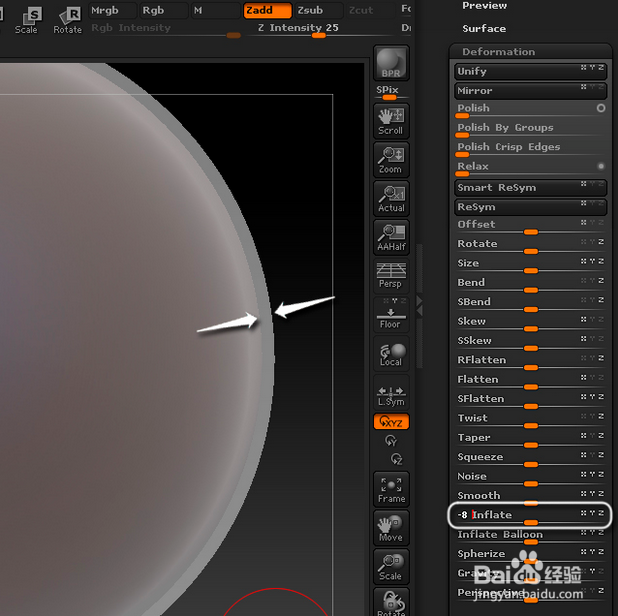
Task: Toggle Local transformations
Action: tap(391, 354)
